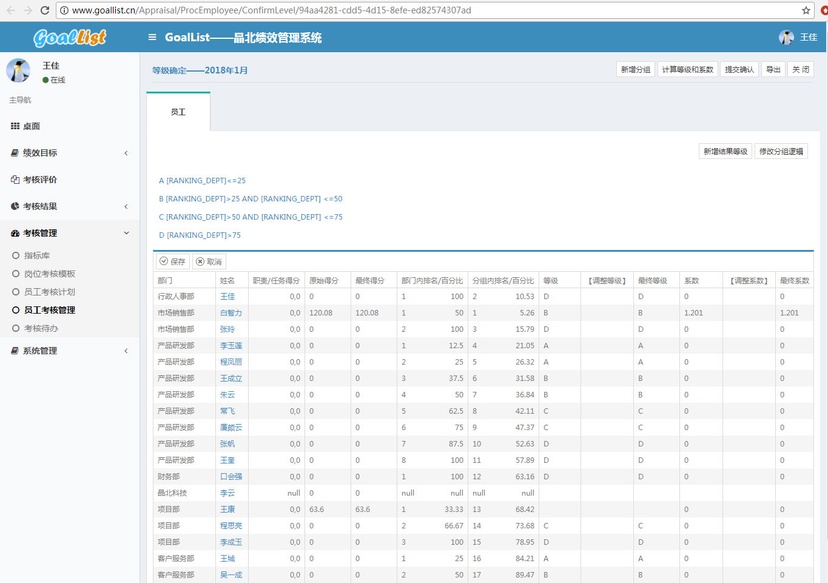The image size is (828, 583).
Task: Select 岗位考核模板 in the sidebar submenu
Action: click(x=49, y=274)
